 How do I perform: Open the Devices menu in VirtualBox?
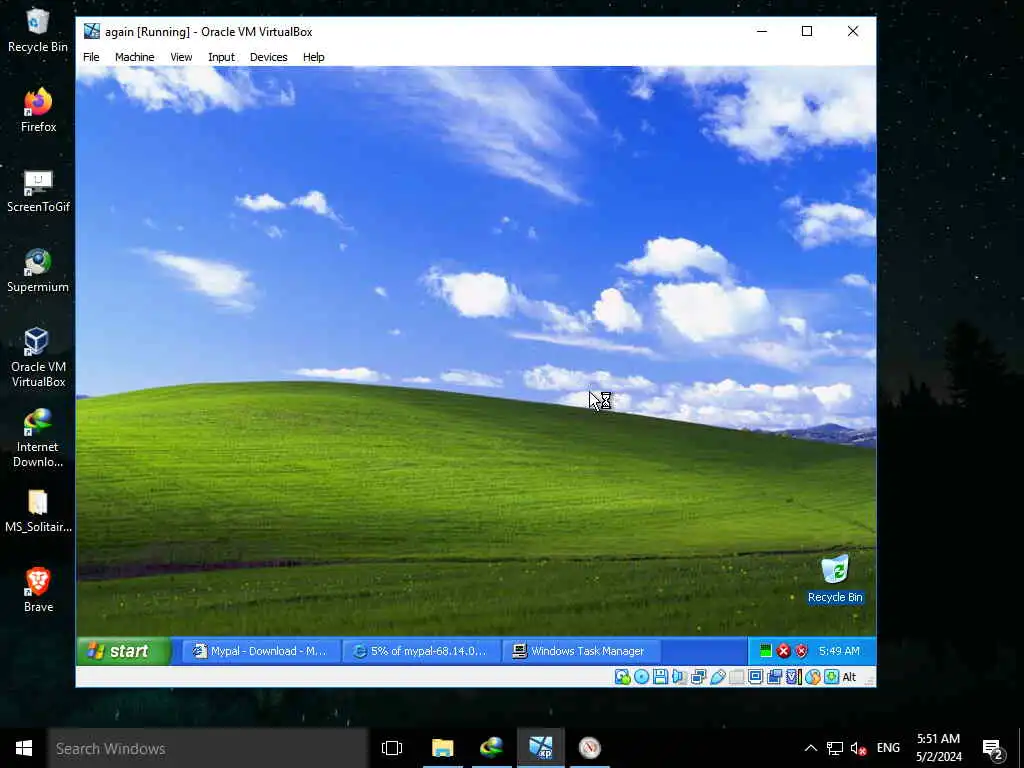[x=268, y=57]
